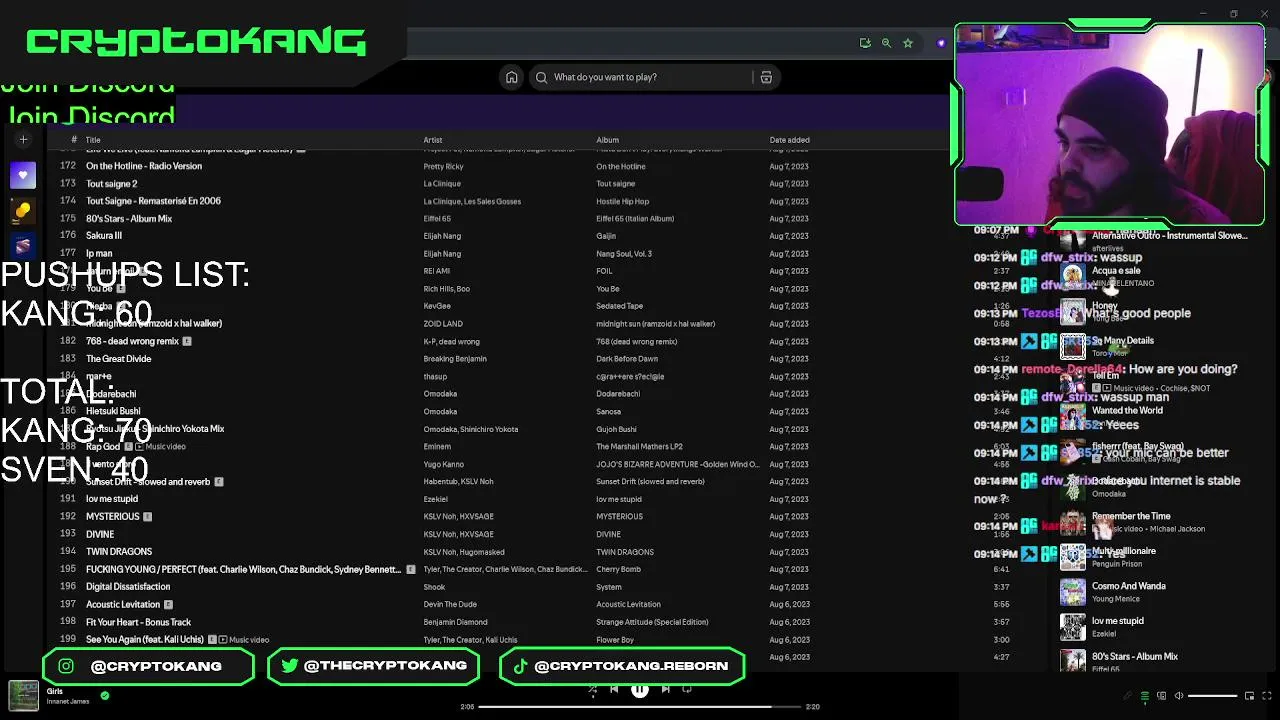
Task: Skip to the next track
Action: click(x=665, y=689)
